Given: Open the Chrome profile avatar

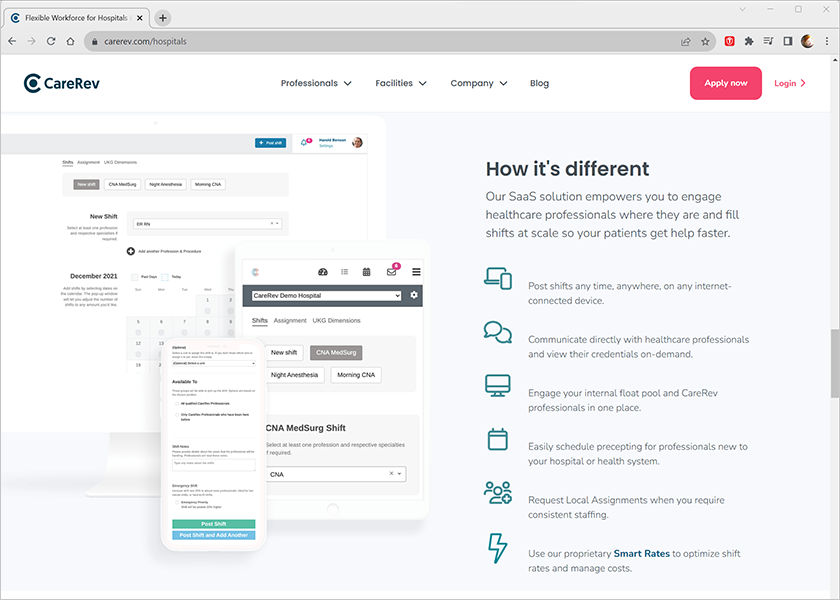Looking at the screenshot, I should [x=807, y=41].
